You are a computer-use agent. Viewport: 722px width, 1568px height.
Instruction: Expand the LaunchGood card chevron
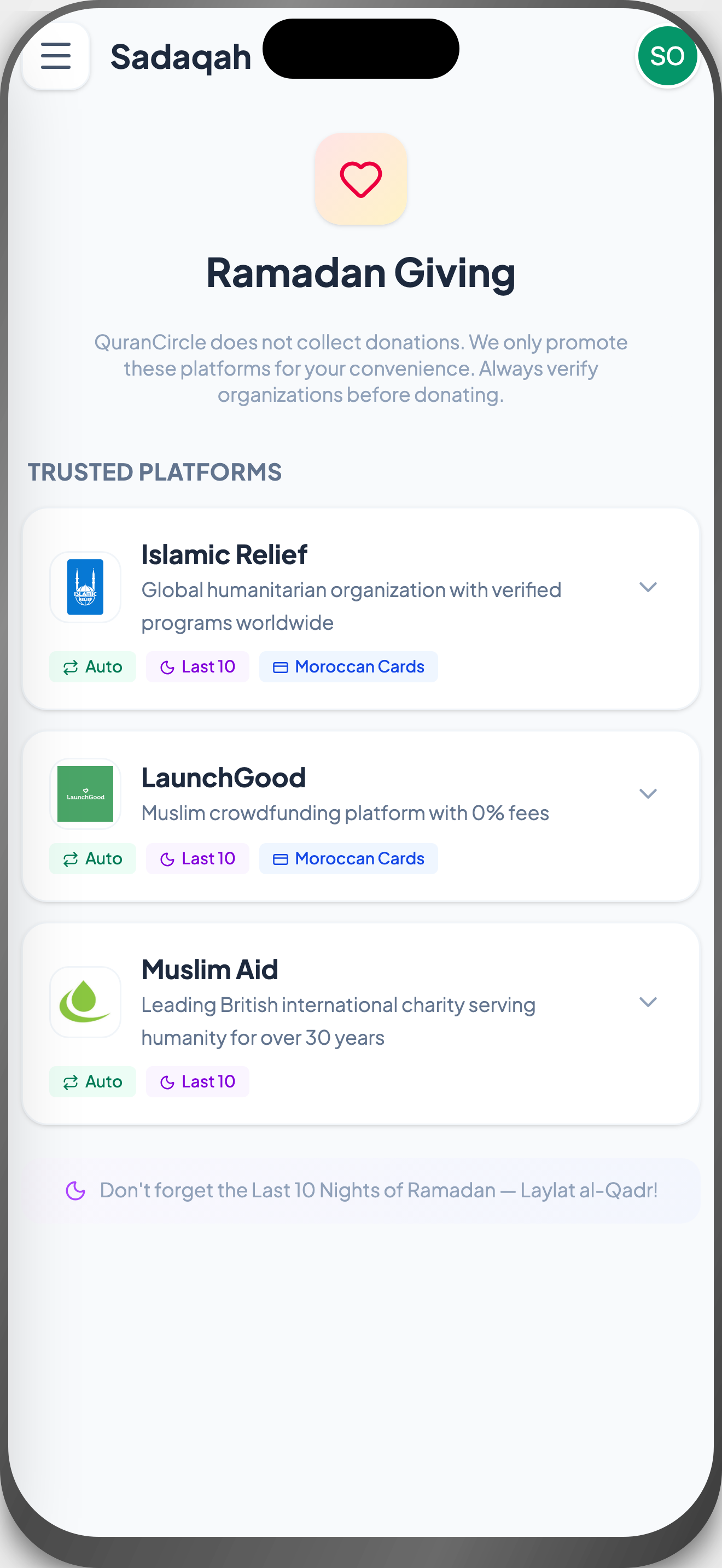(x=648, y=793)
